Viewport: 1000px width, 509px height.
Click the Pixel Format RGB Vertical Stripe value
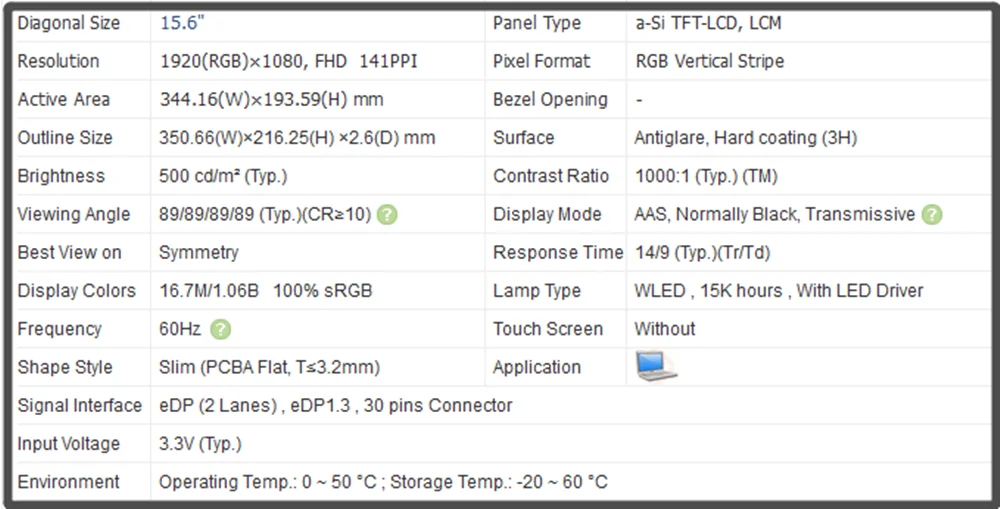[710, 61]
